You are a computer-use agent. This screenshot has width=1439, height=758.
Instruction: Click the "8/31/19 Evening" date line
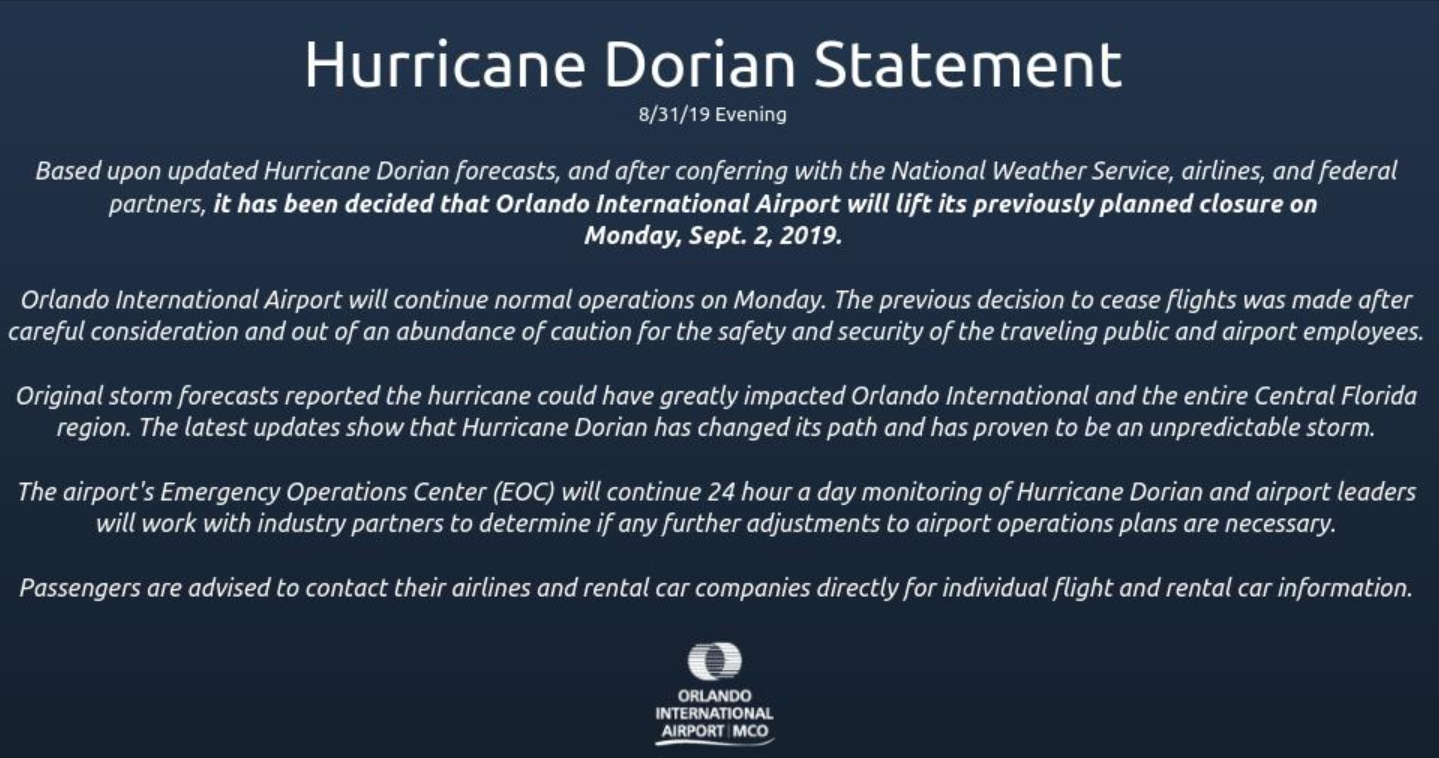click(x=712, y=114)
